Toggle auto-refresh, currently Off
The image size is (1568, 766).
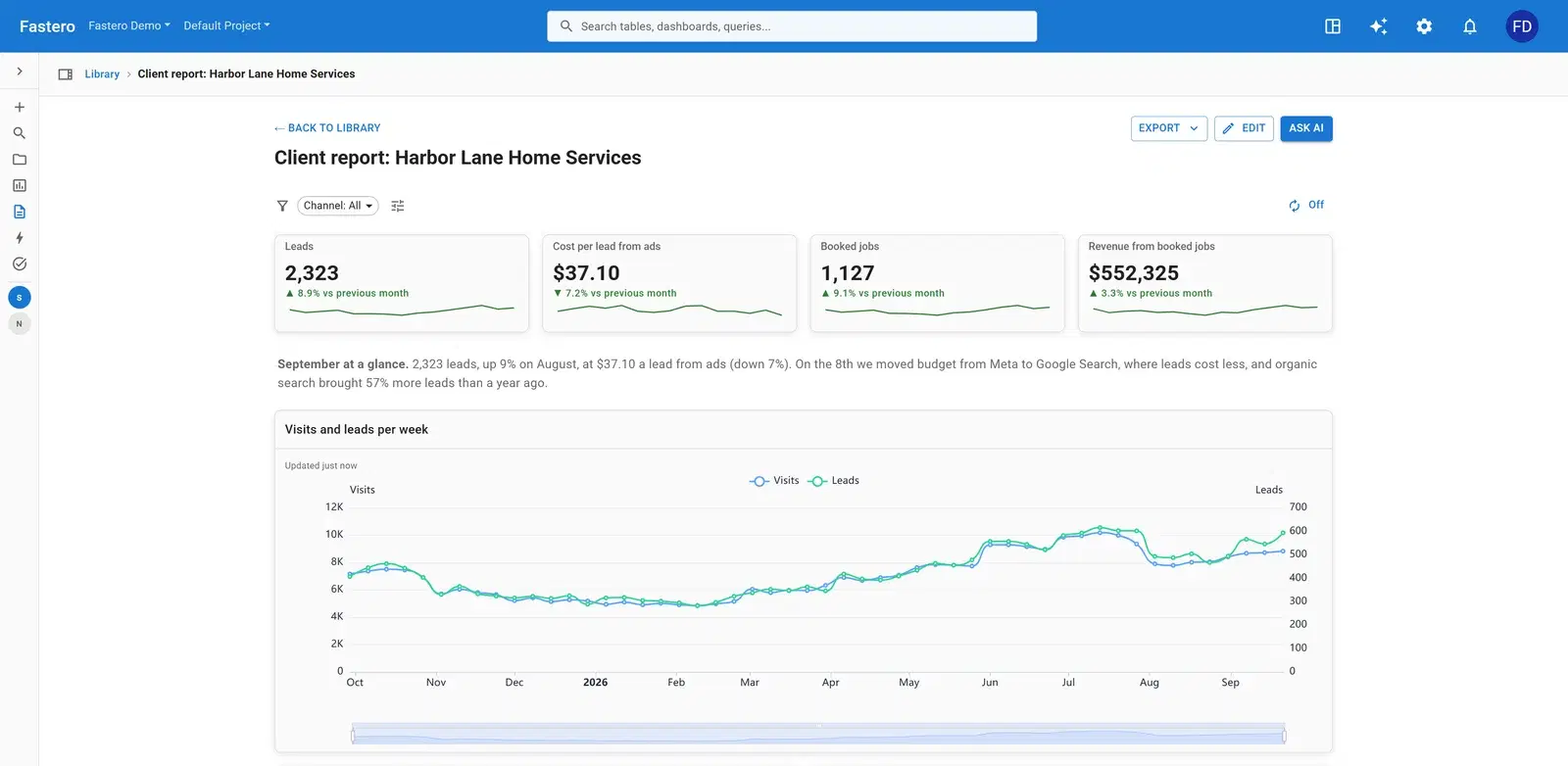[1306, 205]
